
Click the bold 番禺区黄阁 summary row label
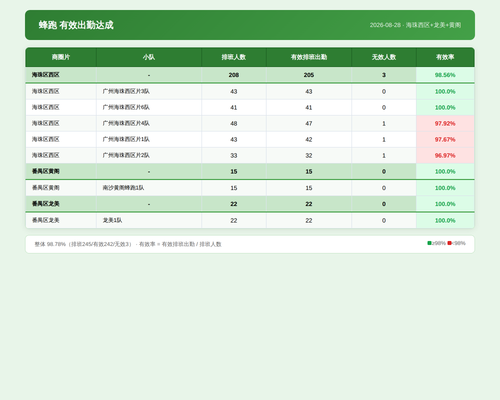(x=46, y=171)
